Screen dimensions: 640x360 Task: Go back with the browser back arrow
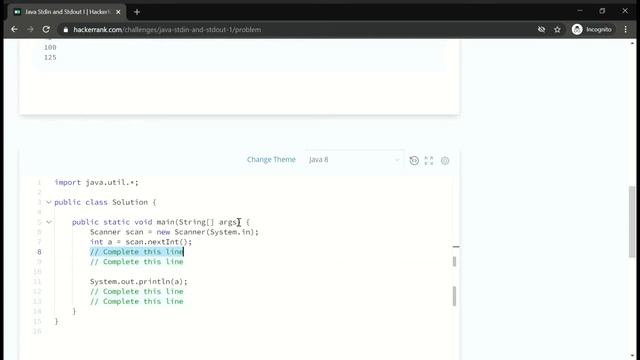[x=14, y=29]
